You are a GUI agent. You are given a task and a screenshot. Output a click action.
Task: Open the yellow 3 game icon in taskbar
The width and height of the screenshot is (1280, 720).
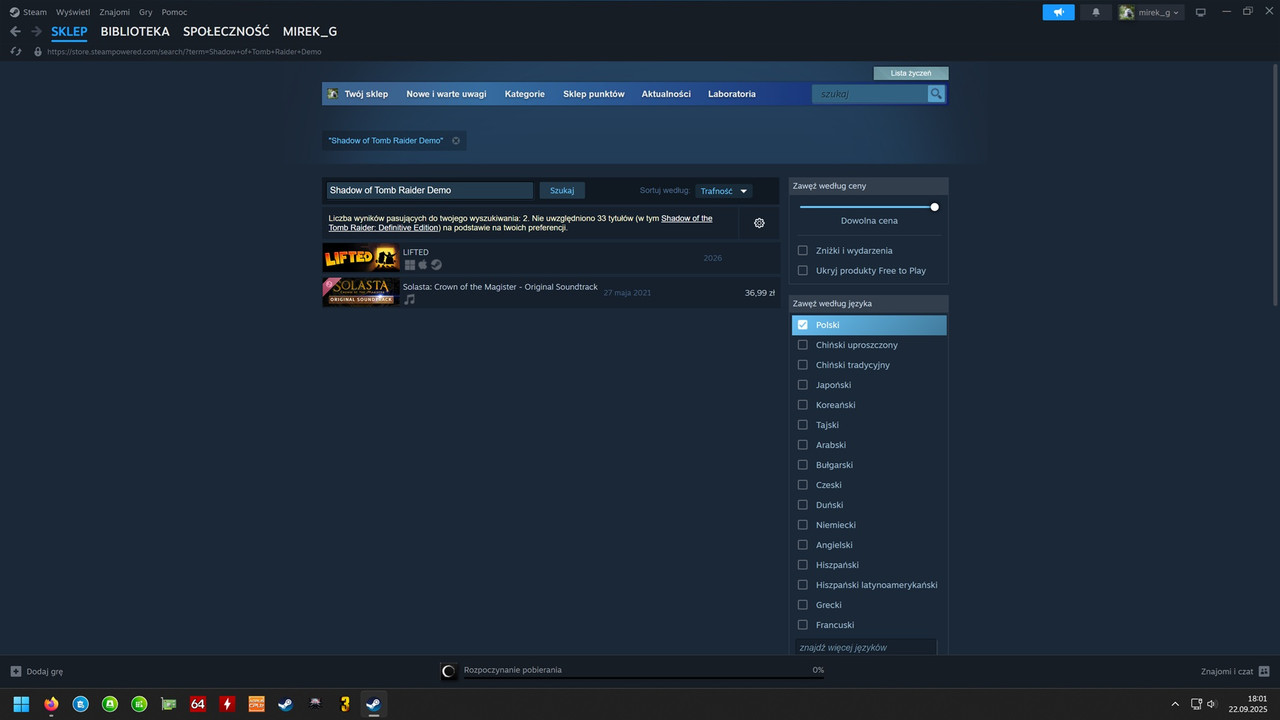pyautogui.click(x=345, y=704)
